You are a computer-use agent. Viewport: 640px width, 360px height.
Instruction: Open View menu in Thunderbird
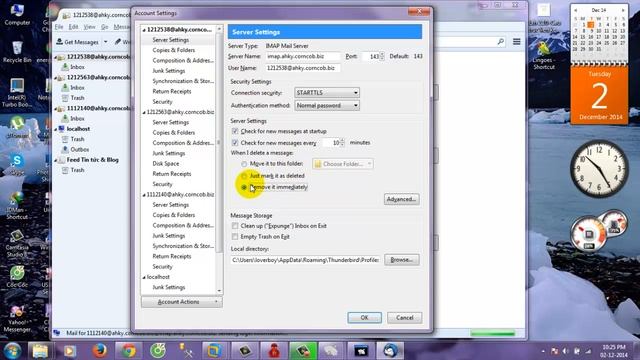(89, 27)
